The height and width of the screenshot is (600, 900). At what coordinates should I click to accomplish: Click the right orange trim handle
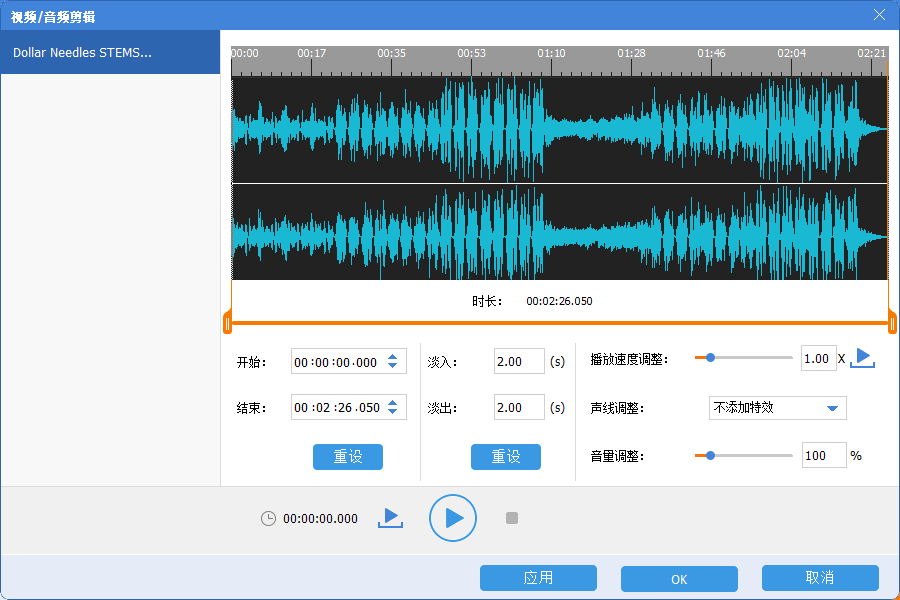click(892, 323)
